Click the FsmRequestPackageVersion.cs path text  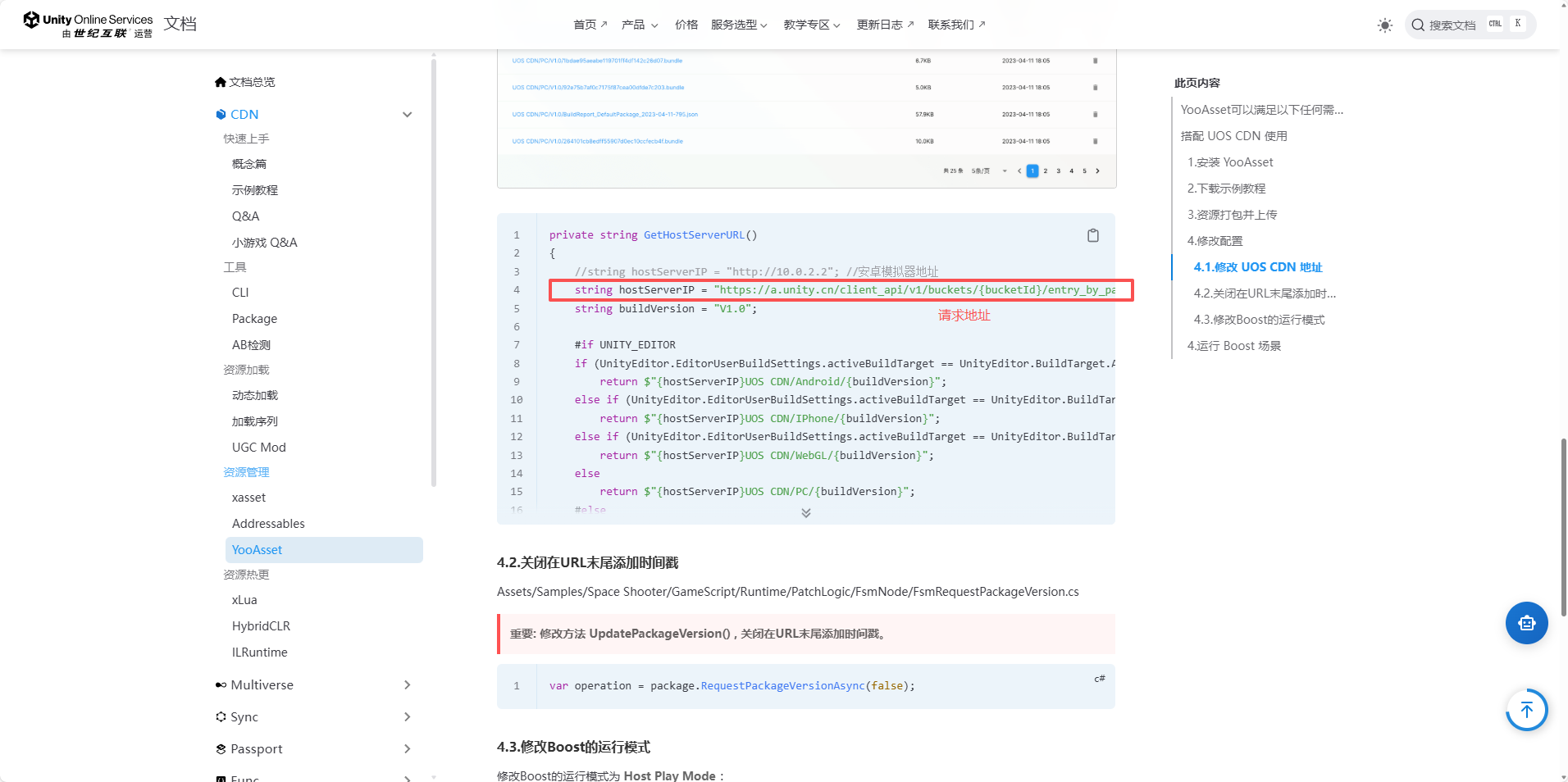tap(787, 592)
